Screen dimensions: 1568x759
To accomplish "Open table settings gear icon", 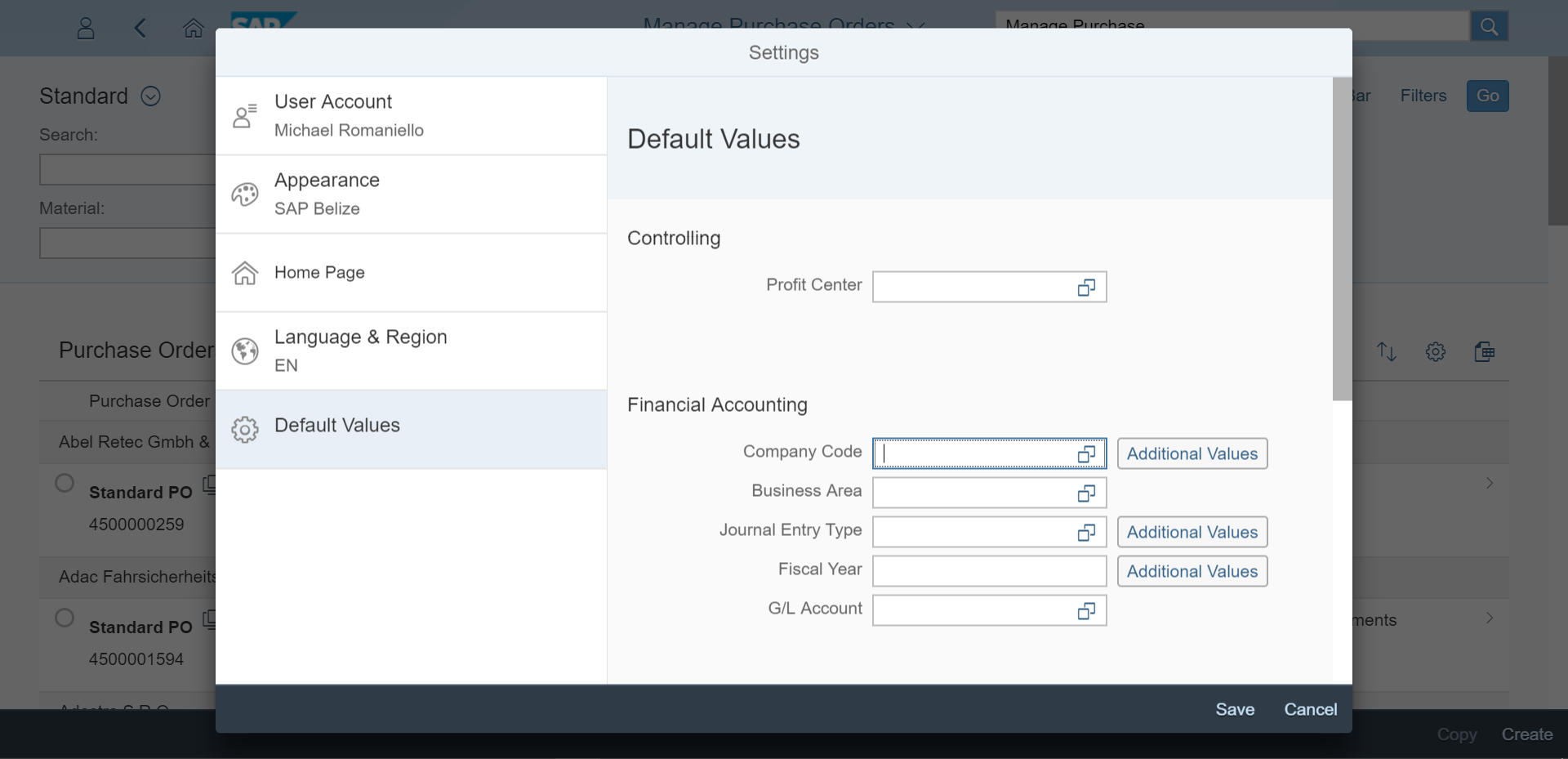I will [1435, 352].
